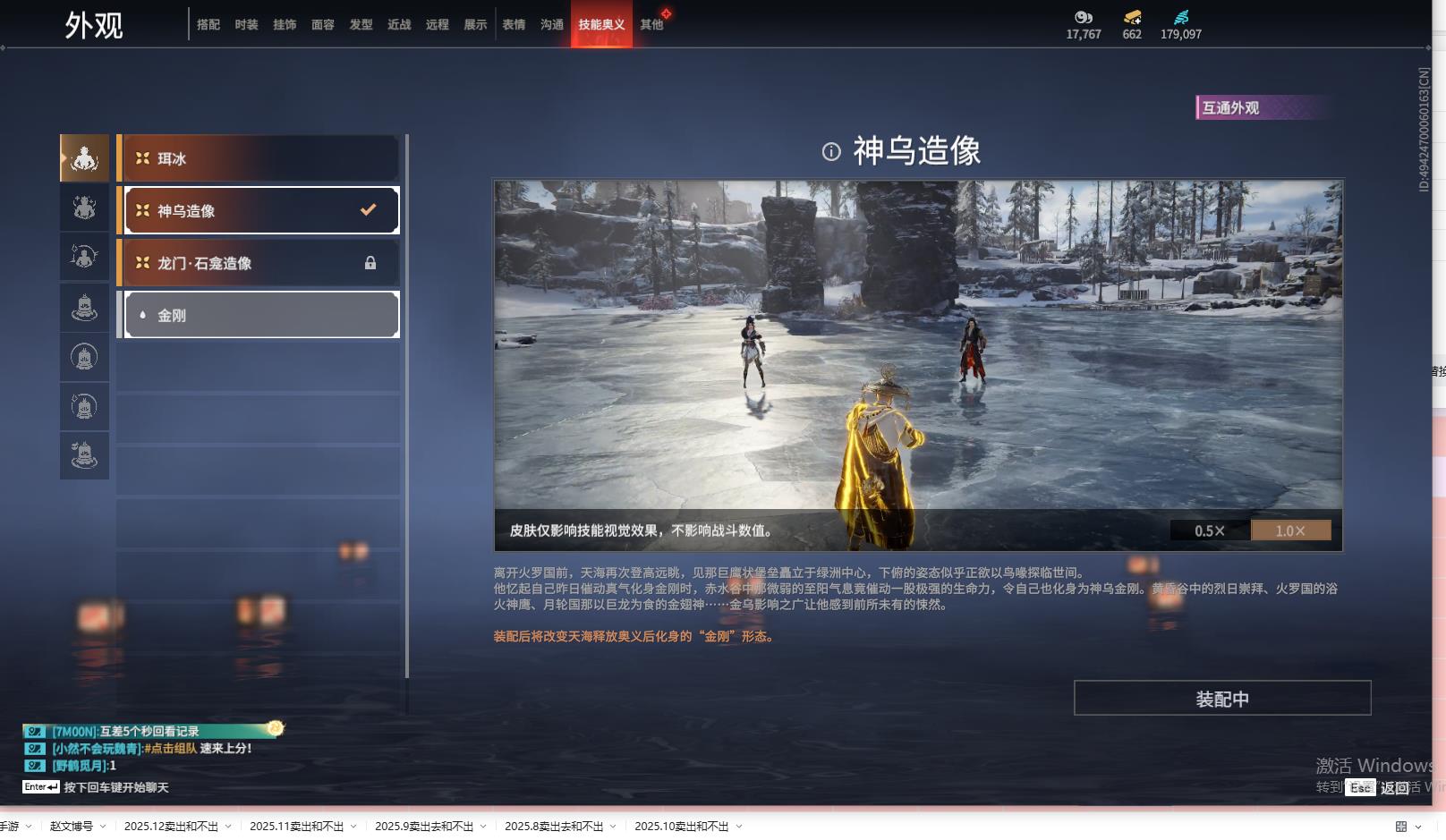The height and width of the screenshot is (840, 1446).
Task: Click the coin icon above 17,767
Action: pyautogui.click(x=1084, y=17)
